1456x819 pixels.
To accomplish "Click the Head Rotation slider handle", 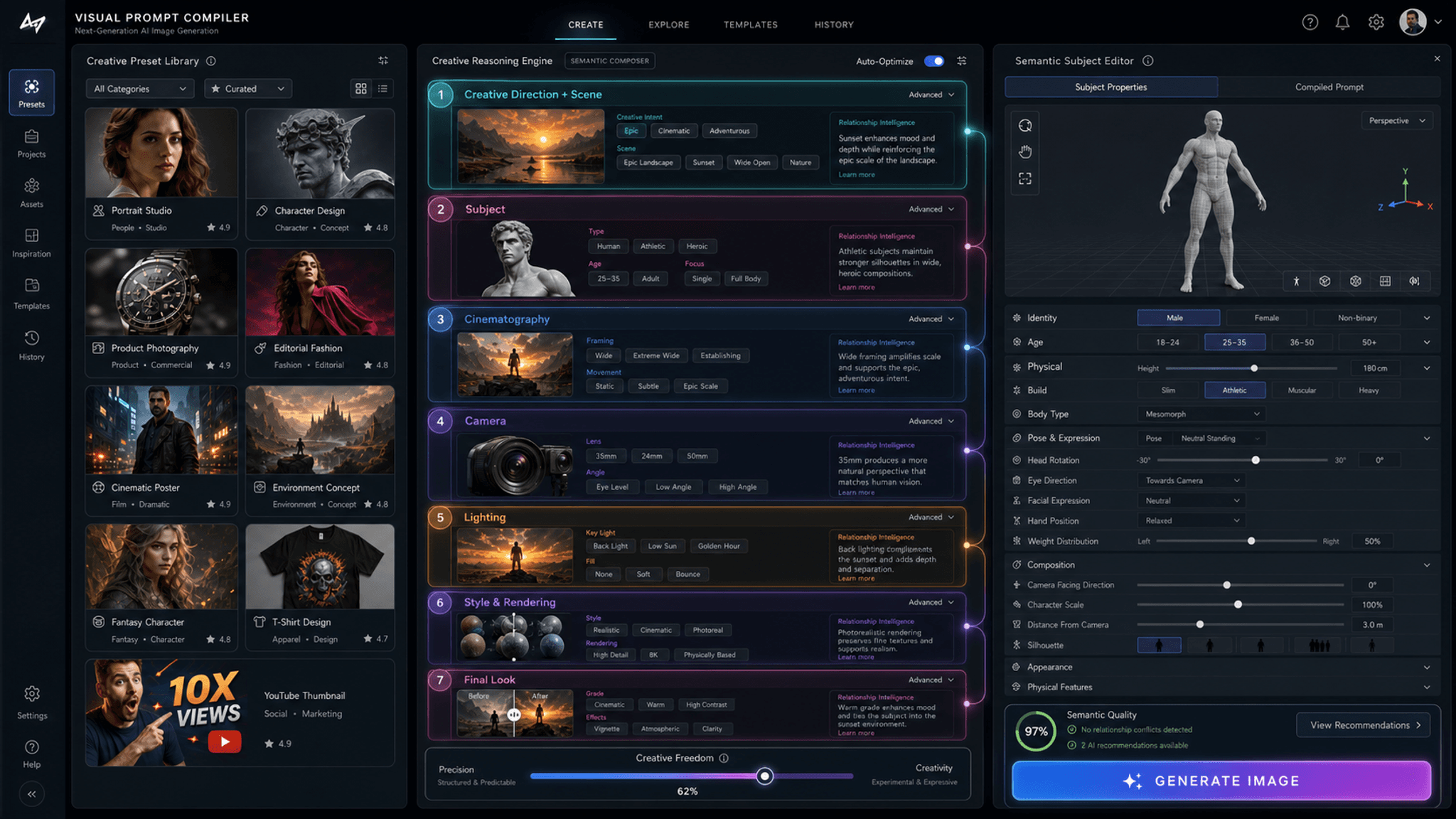I will coord(1256,461).
